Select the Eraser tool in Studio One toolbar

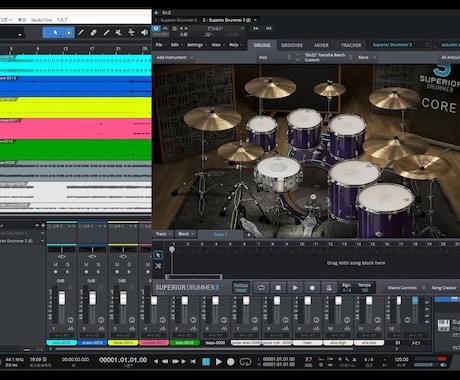click(94, 32)
